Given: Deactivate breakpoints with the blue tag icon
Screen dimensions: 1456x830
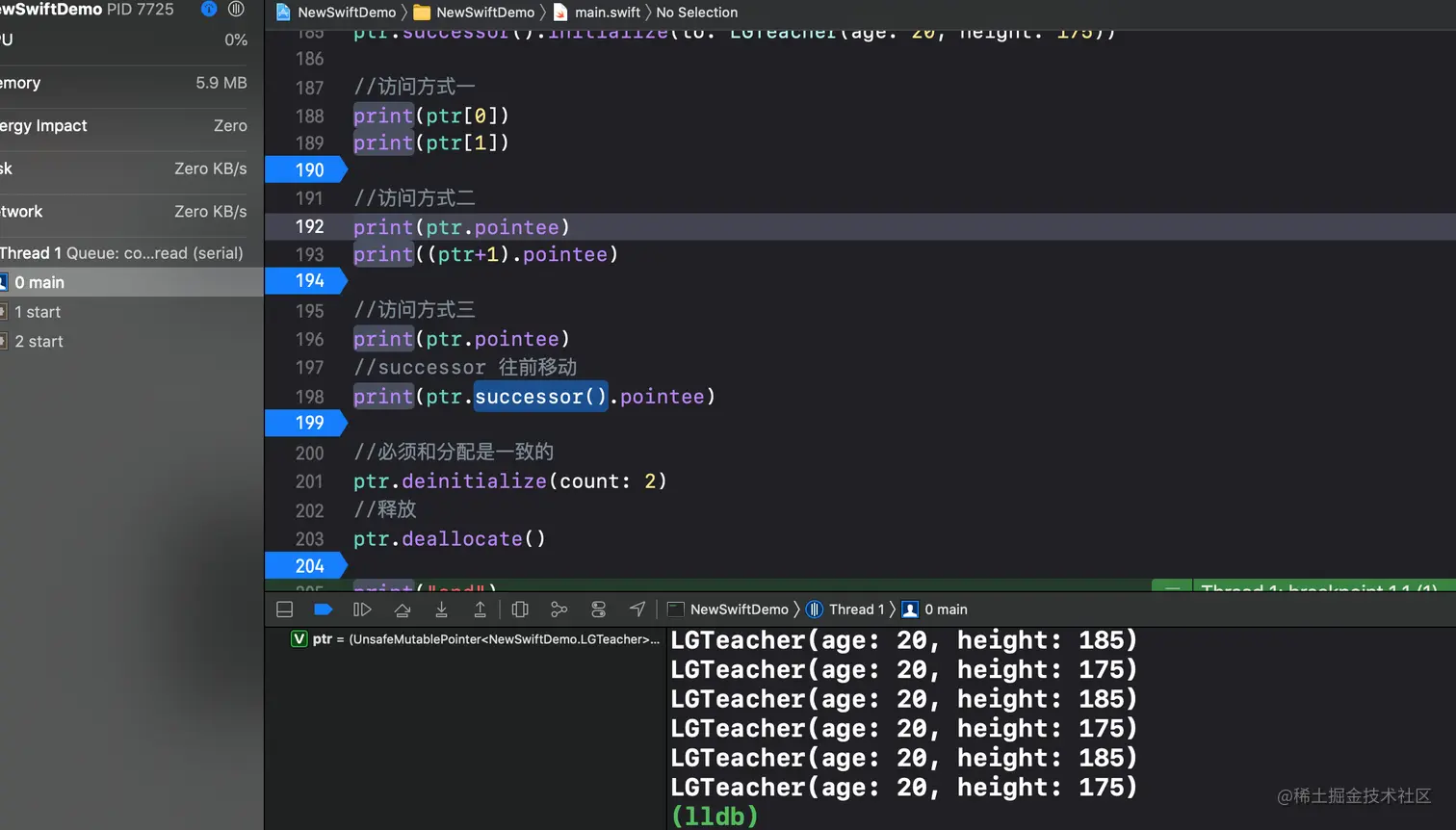Looking at the screenshot, I should pos(324,610).
